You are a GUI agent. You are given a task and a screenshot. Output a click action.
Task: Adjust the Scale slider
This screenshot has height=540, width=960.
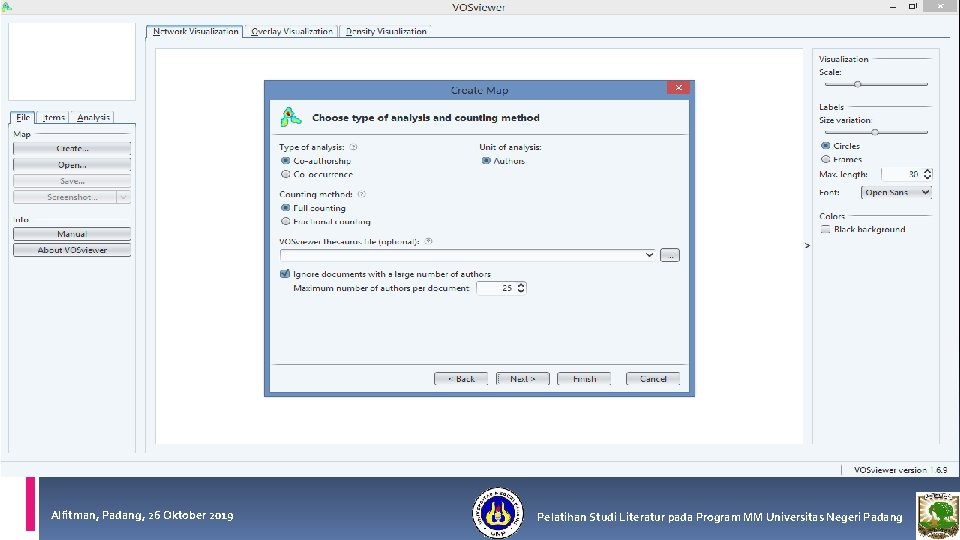[858, 84]
